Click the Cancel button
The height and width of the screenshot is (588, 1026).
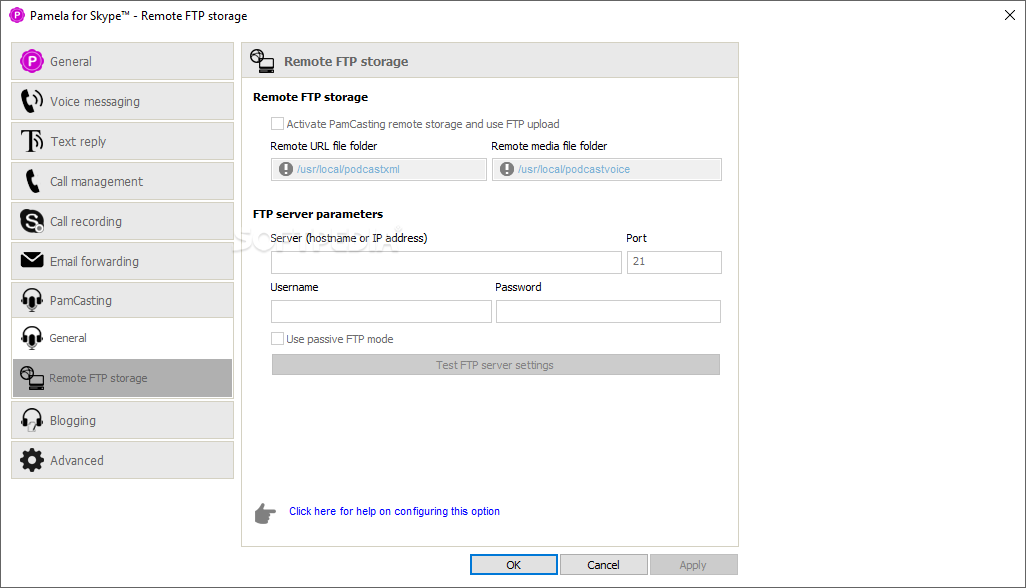[x=603, y=564]
